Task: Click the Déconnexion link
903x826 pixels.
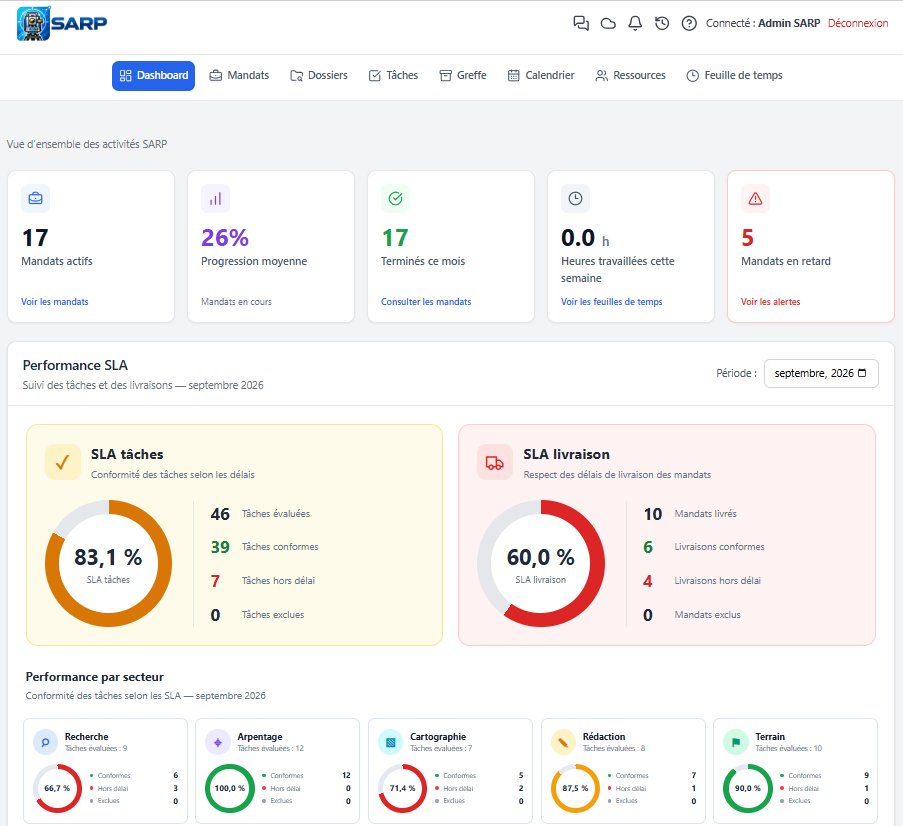Action: click(858, 23)
